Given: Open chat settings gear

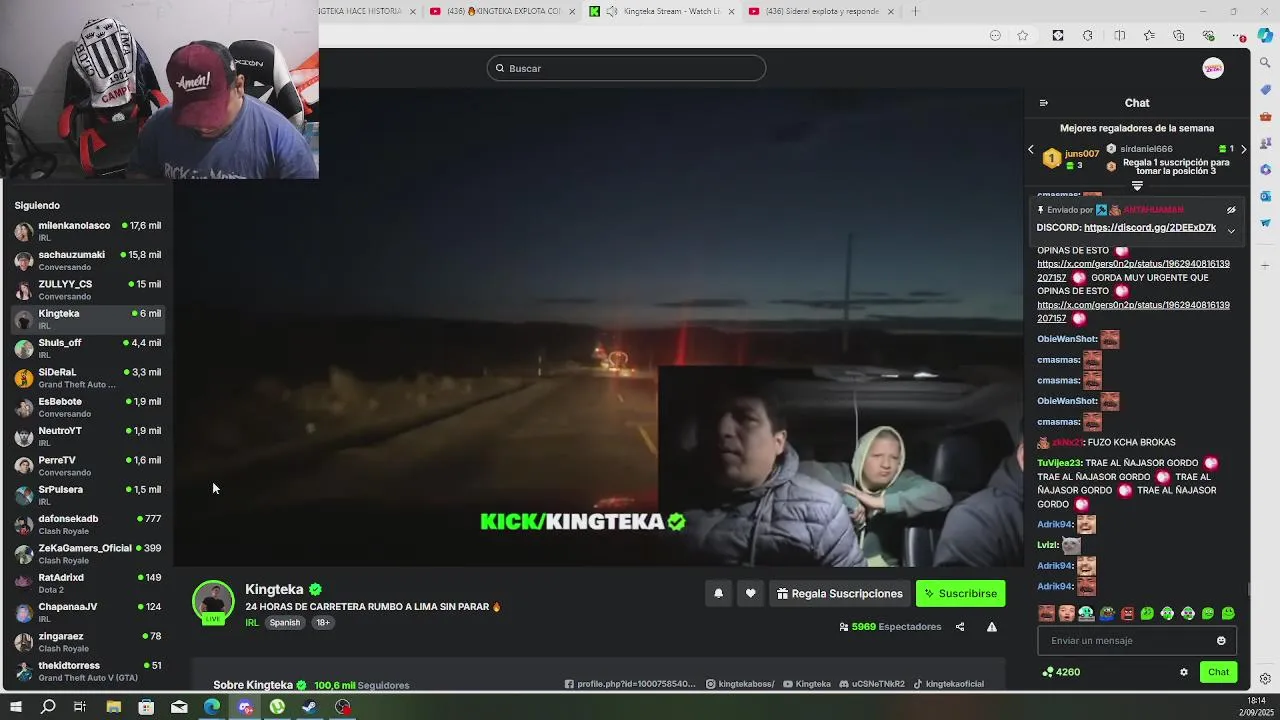Looking at the screenshot, I should 1184,672.
